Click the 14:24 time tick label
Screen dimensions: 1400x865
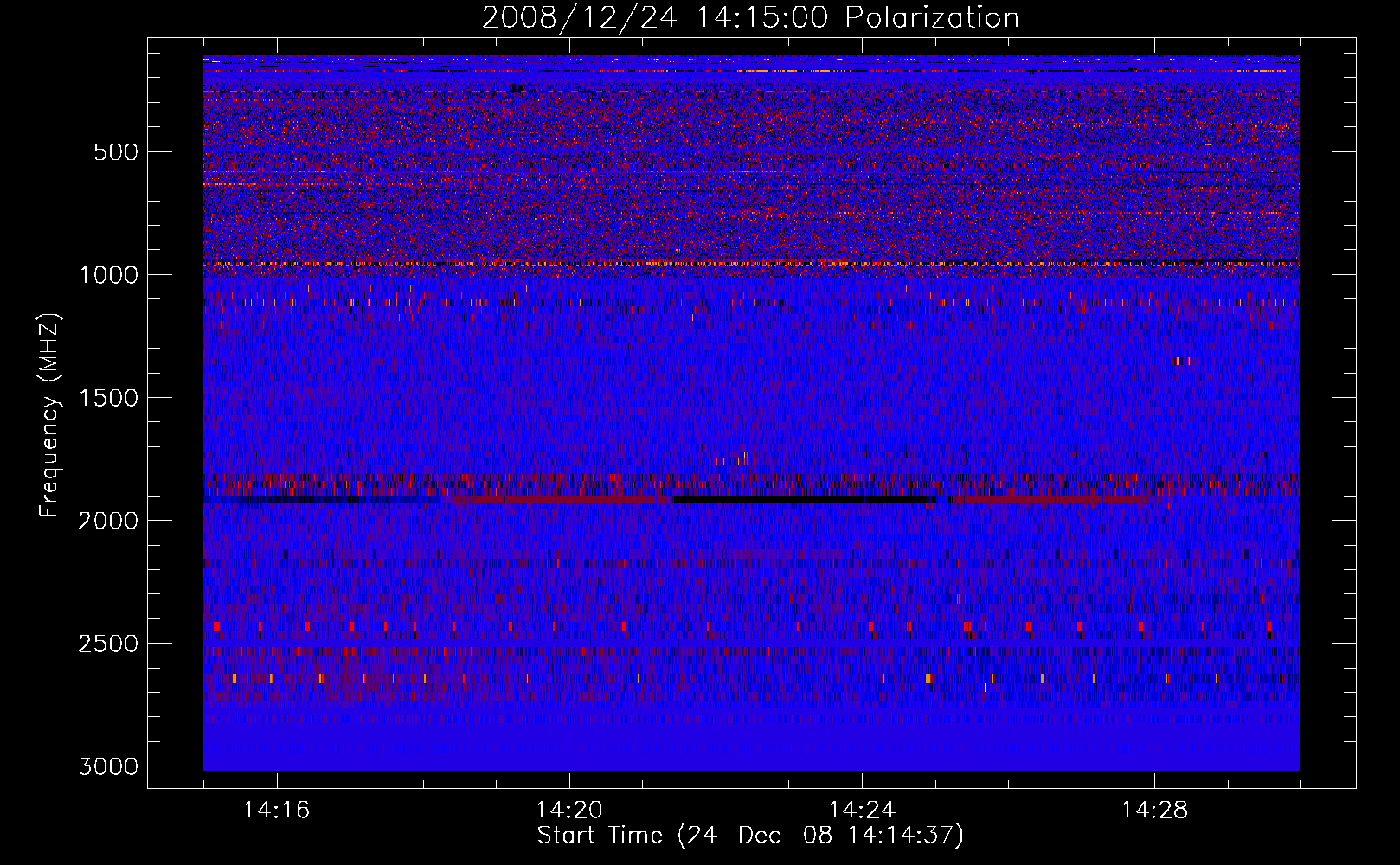861,811
